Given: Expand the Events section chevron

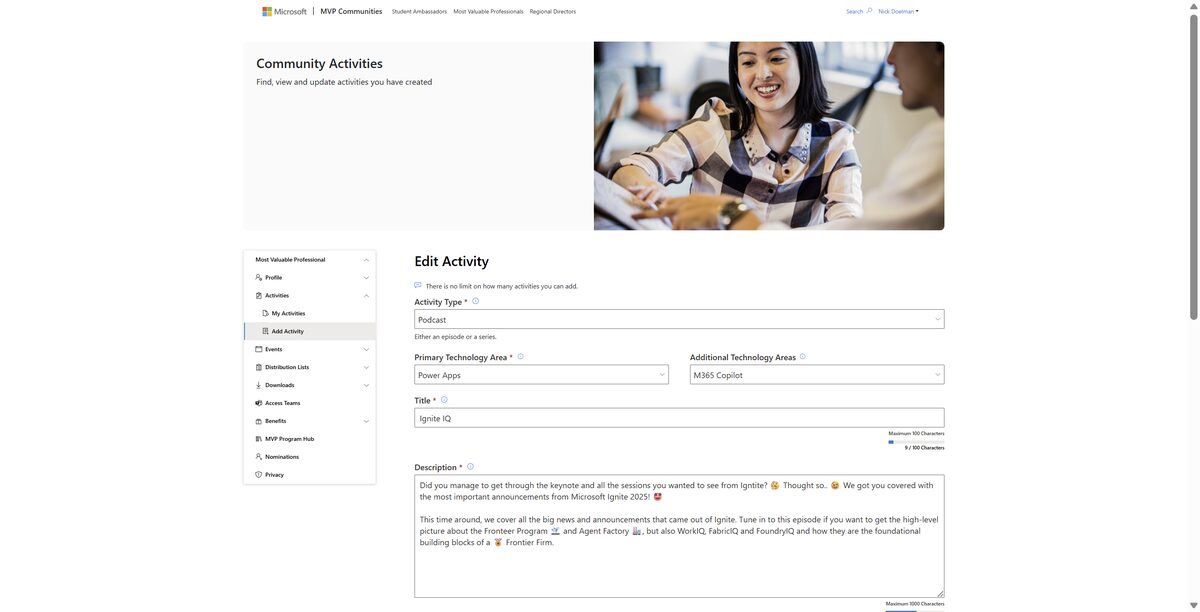Looking at the screenshot, I should (366, 349).
